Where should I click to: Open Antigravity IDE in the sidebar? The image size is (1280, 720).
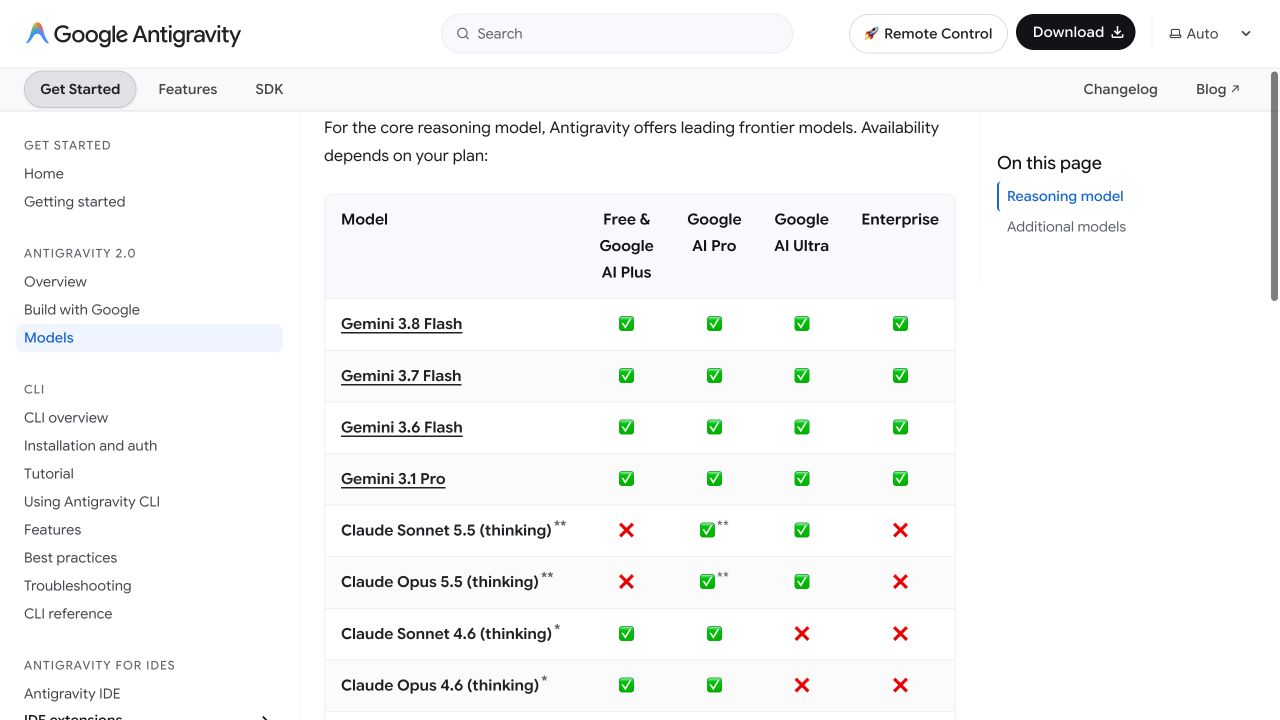[72, 694]
